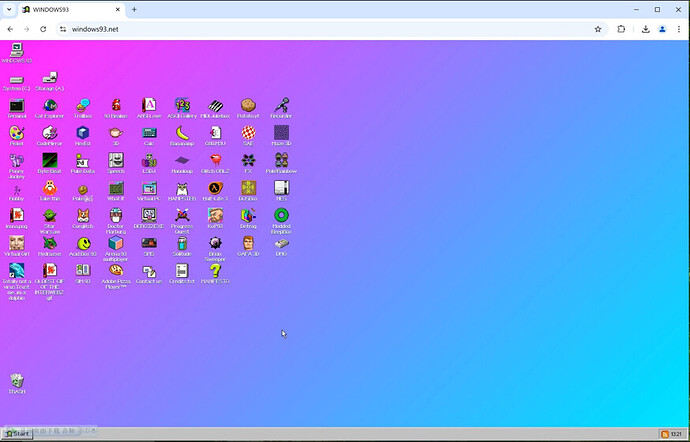Viewport: 690px width, 442px height.
Task: Open the Adobe Pizza Player icon
Action: [116, 271]
